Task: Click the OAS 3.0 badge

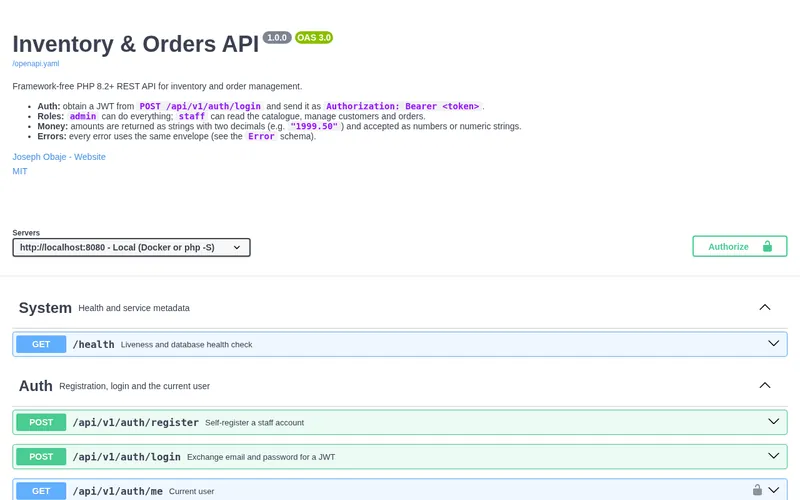Action: point(314,37)
